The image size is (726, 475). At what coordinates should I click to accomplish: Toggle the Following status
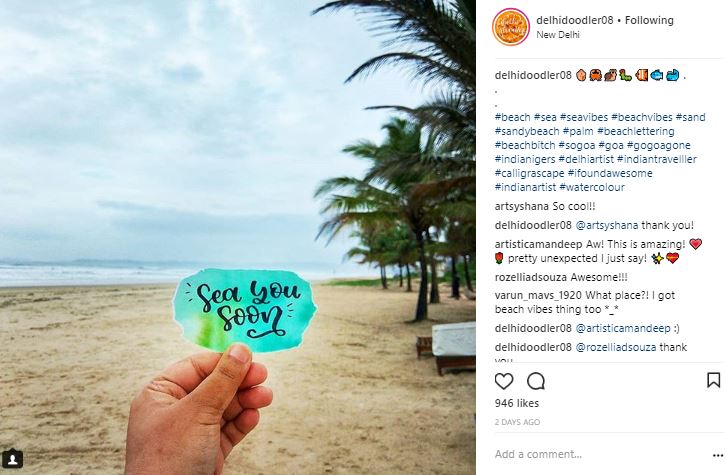[x=649, y=20]
